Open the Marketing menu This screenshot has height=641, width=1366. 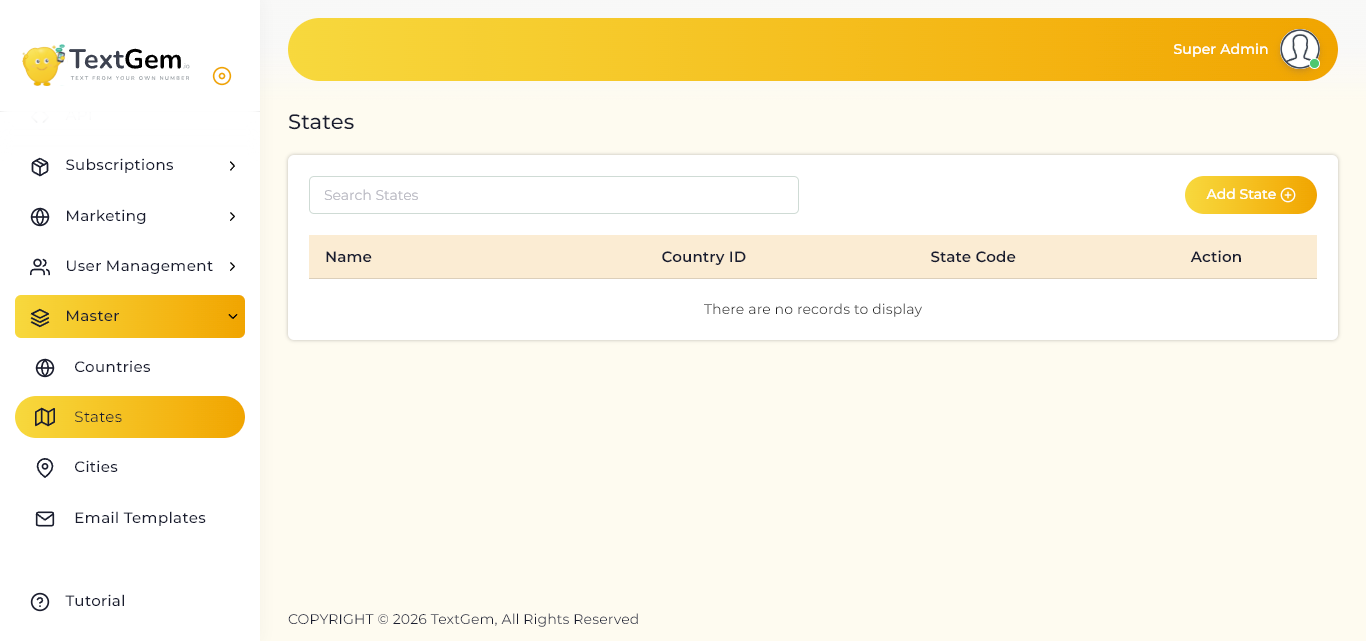point(130,216)
